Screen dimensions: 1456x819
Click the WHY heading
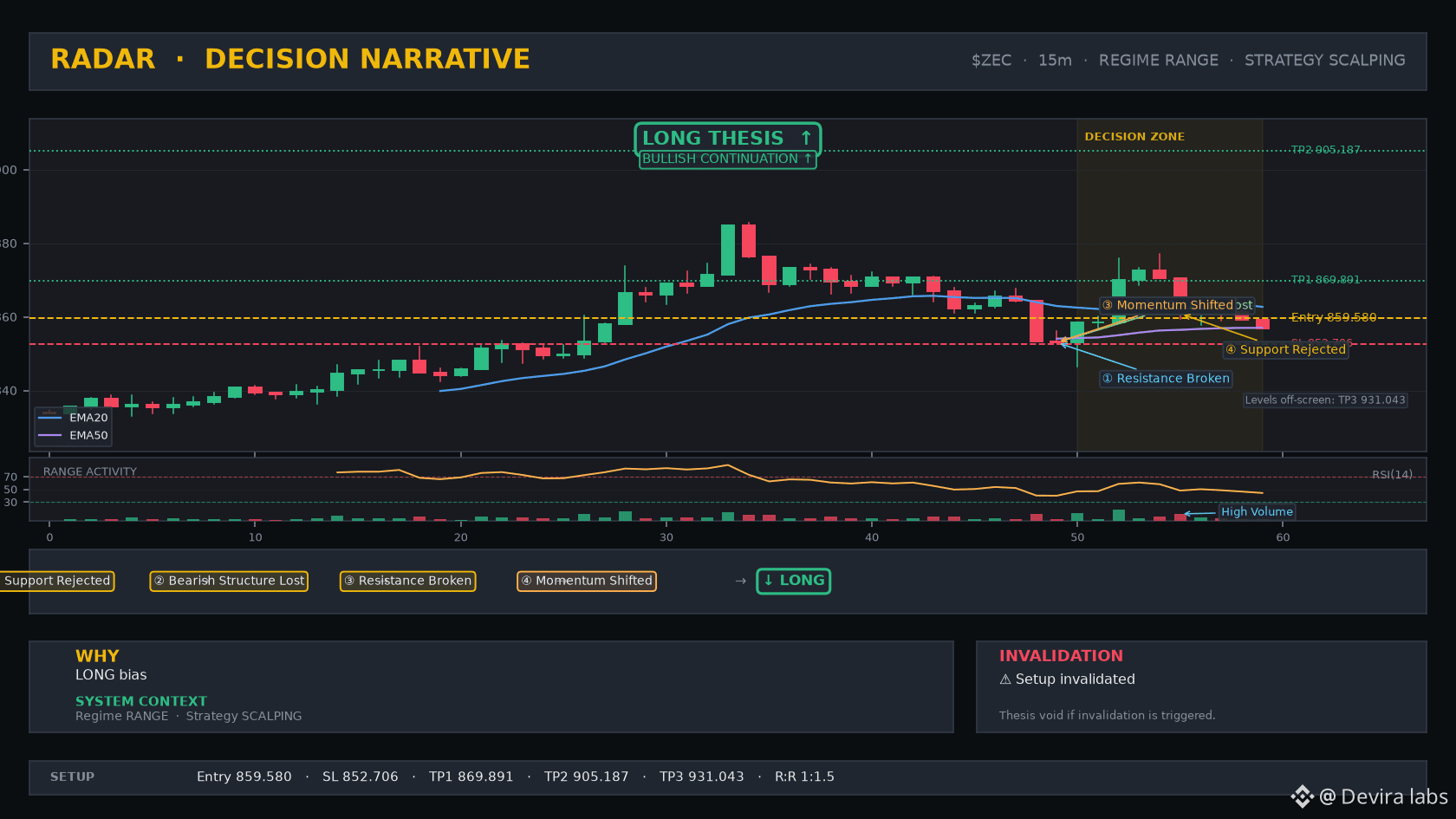(x=97, y=656)
